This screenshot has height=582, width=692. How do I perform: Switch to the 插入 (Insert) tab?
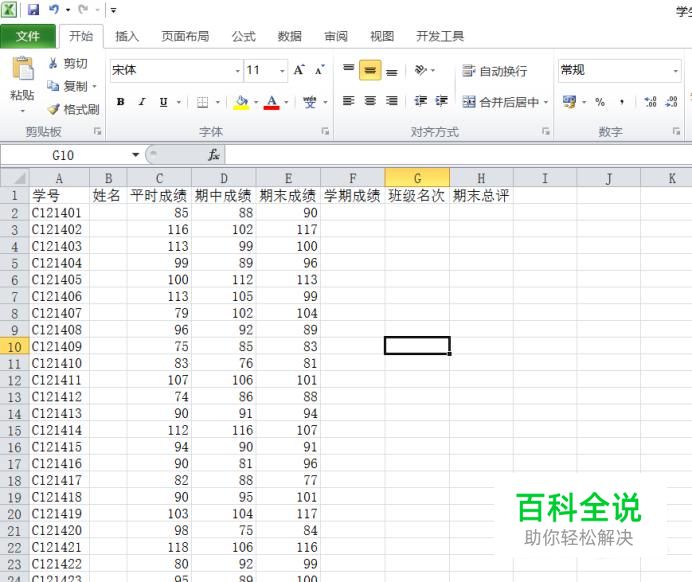click(x=127, y=36)
